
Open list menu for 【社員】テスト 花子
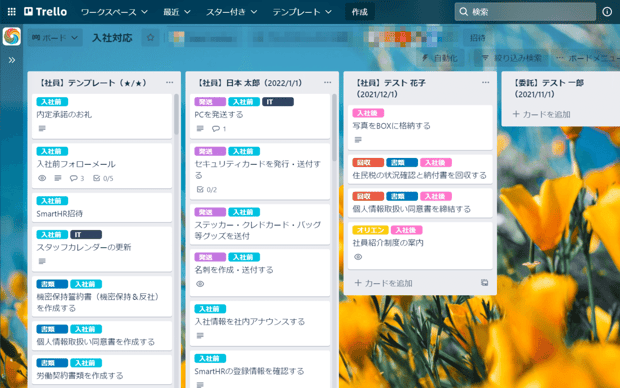click(486, 82)
